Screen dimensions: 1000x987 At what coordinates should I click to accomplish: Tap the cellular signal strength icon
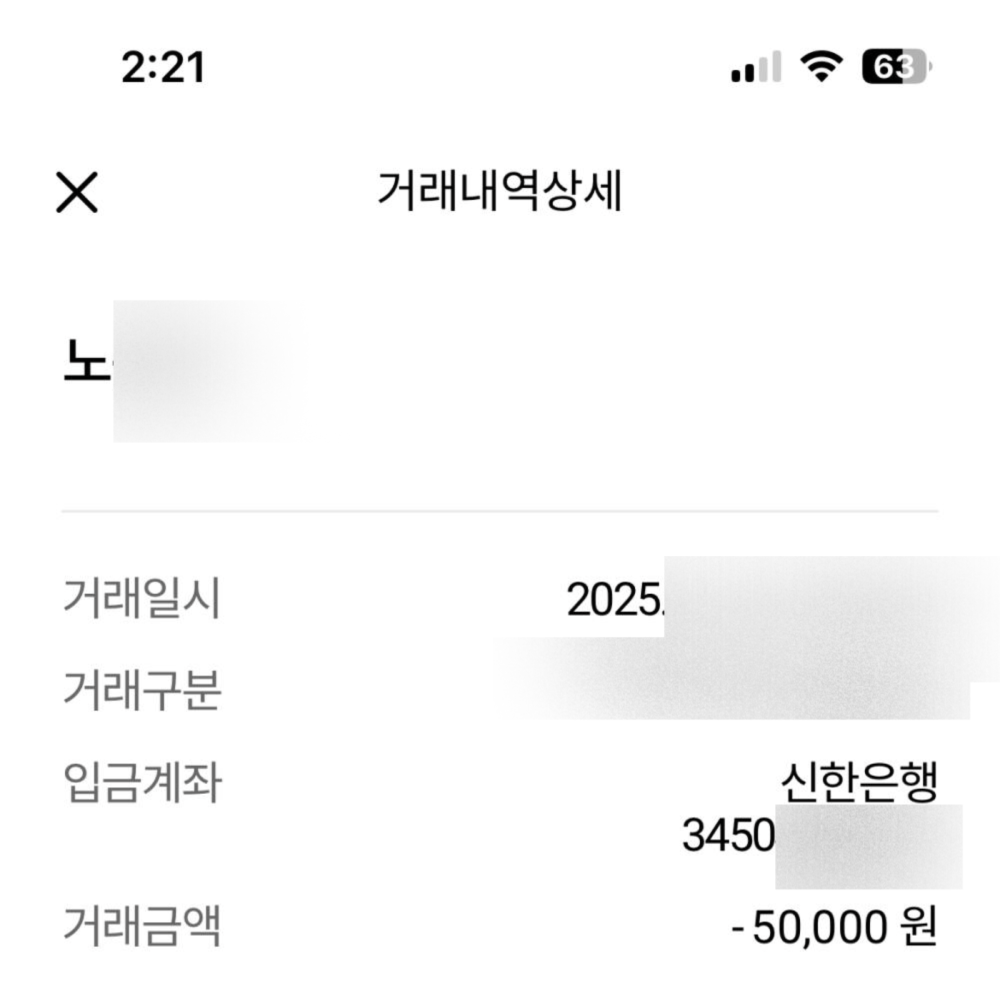point(756,68)
